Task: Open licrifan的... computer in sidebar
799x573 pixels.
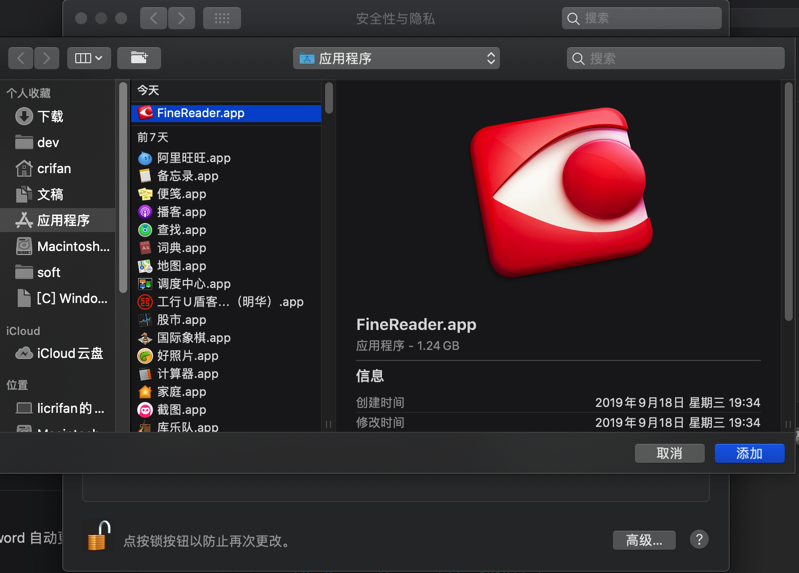Action: pos(58,408)
